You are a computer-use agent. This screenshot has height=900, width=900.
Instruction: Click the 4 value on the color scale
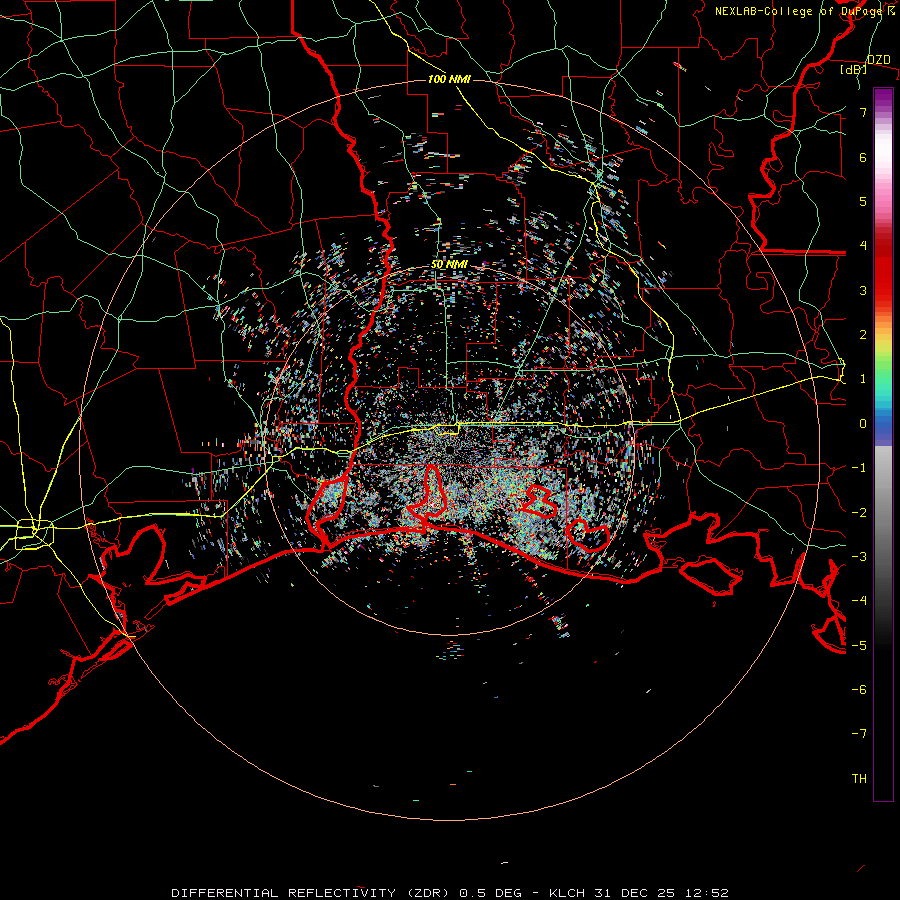863,246
